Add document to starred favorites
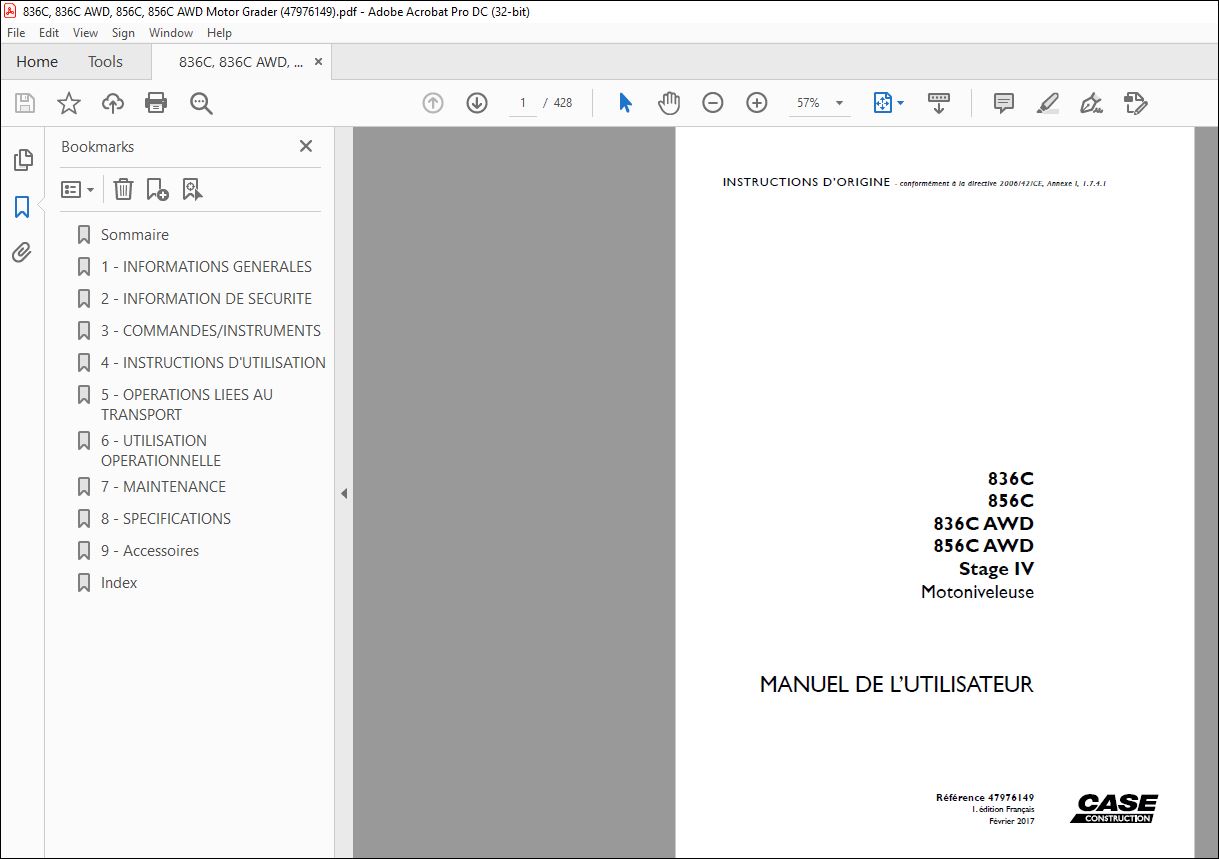Viewport: 1219px width, 859px height. [x=68, y=103]
